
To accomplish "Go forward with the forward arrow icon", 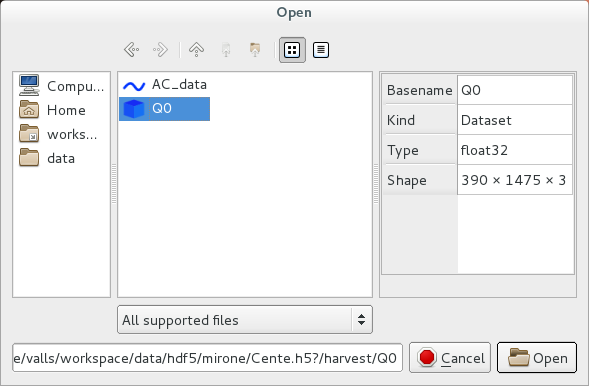I will (160, 50).
